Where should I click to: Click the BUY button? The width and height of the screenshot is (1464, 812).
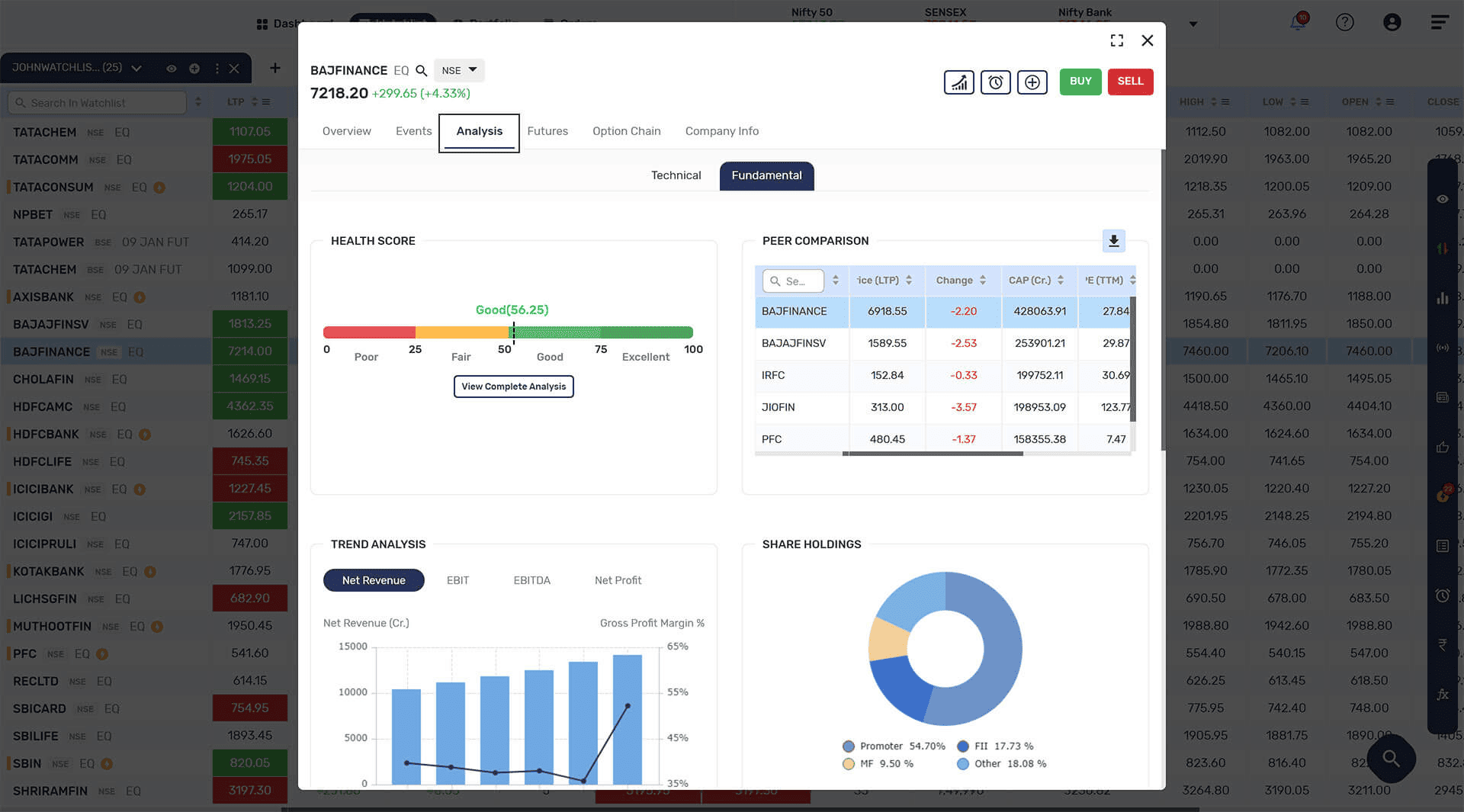pos(1080,82)
